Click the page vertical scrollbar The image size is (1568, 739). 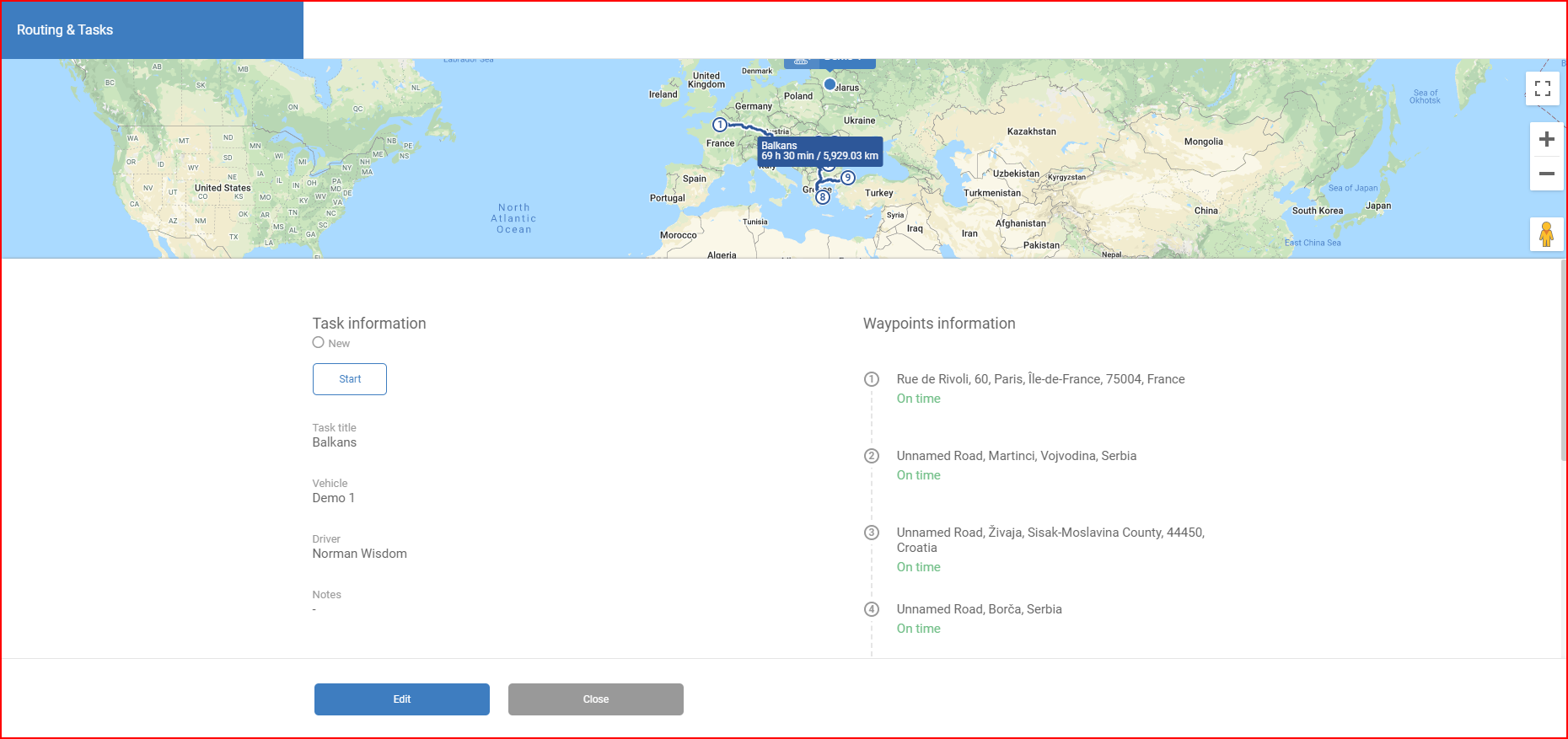pyautogui.click(x=1564, y=360)
